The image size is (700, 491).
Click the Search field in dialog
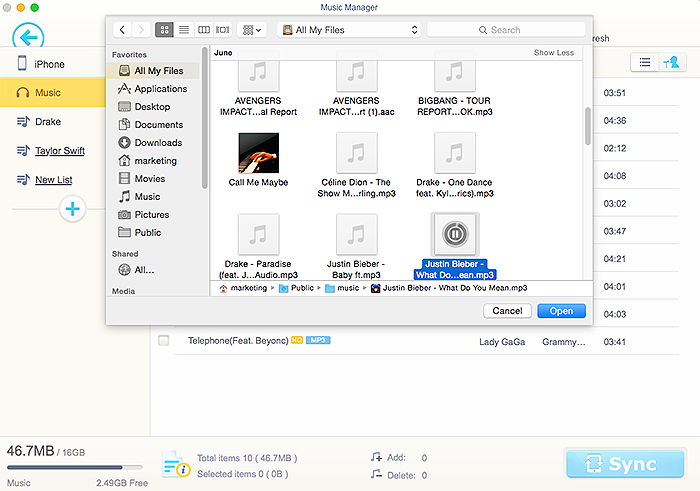[x=506, y=30]
